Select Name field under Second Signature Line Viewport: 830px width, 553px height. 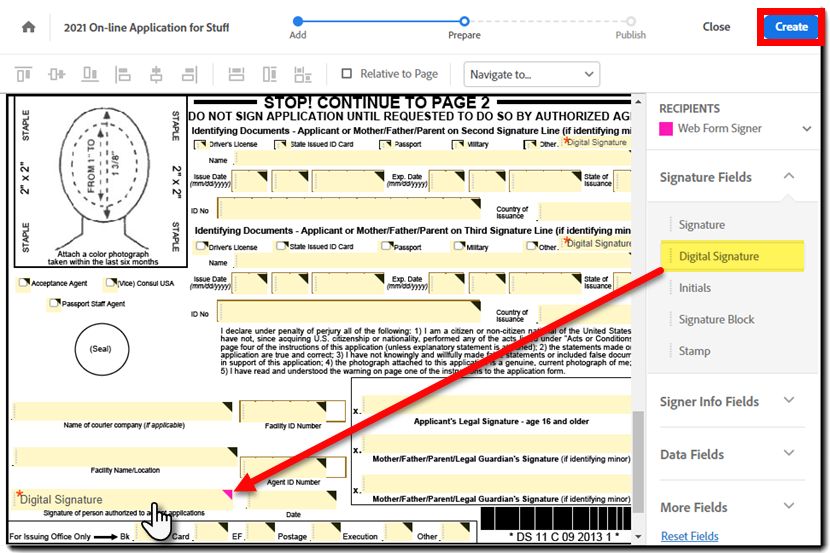pyautogui.click(x=433, y=159)
